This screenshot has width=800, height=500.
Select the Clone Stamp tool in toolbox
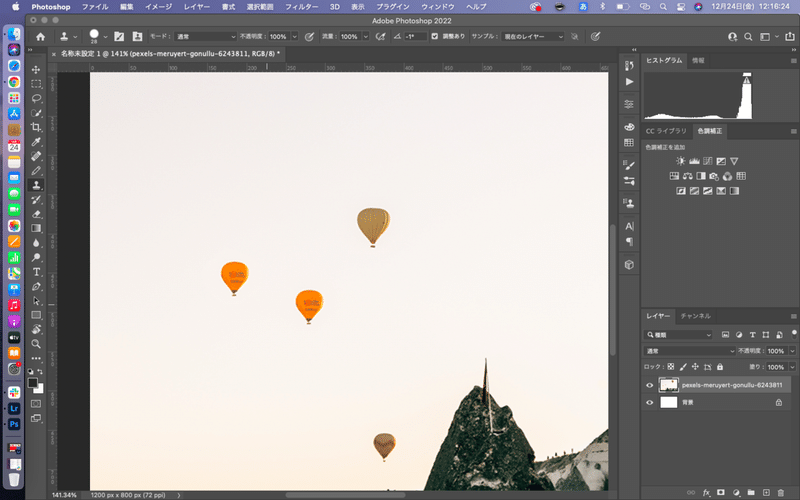tap(36, 185)
